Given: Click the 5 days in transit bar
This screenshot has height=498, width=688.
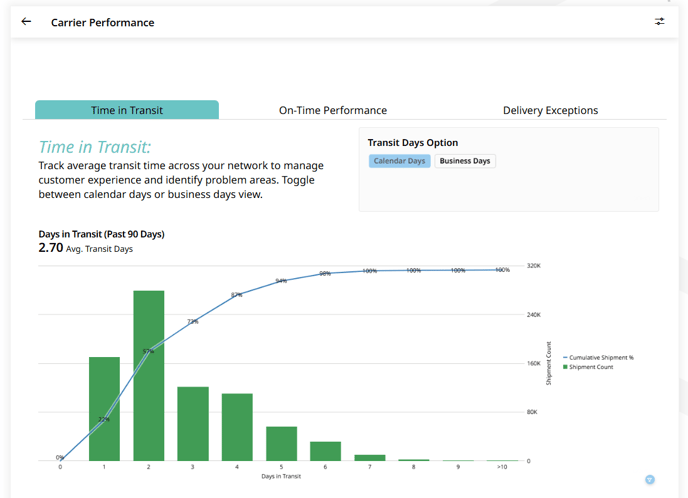Looking at the screenshot, I should [x=281, y=443].
